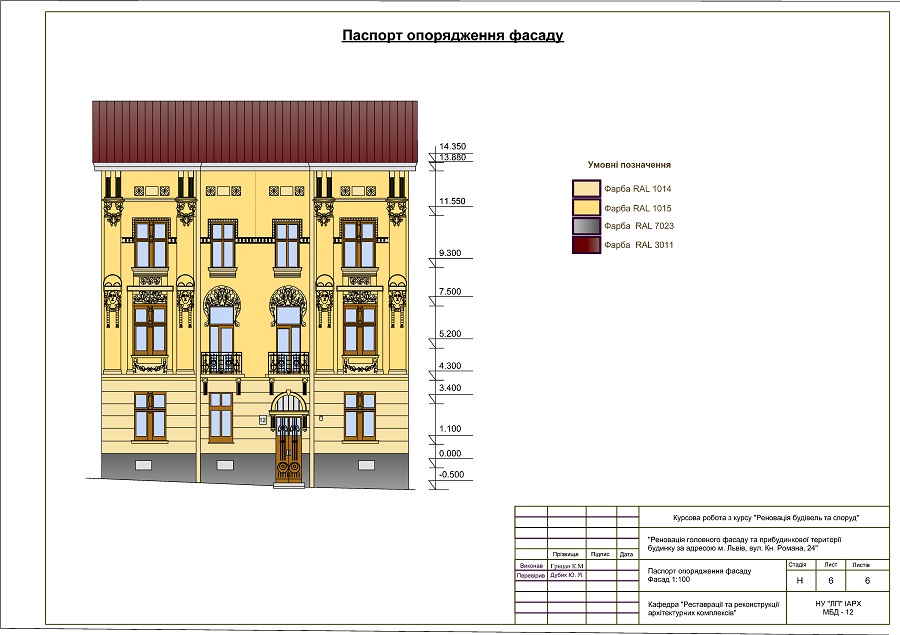
Task: Click the RAL 1015 yellow swatch
Action: [586, 207]
